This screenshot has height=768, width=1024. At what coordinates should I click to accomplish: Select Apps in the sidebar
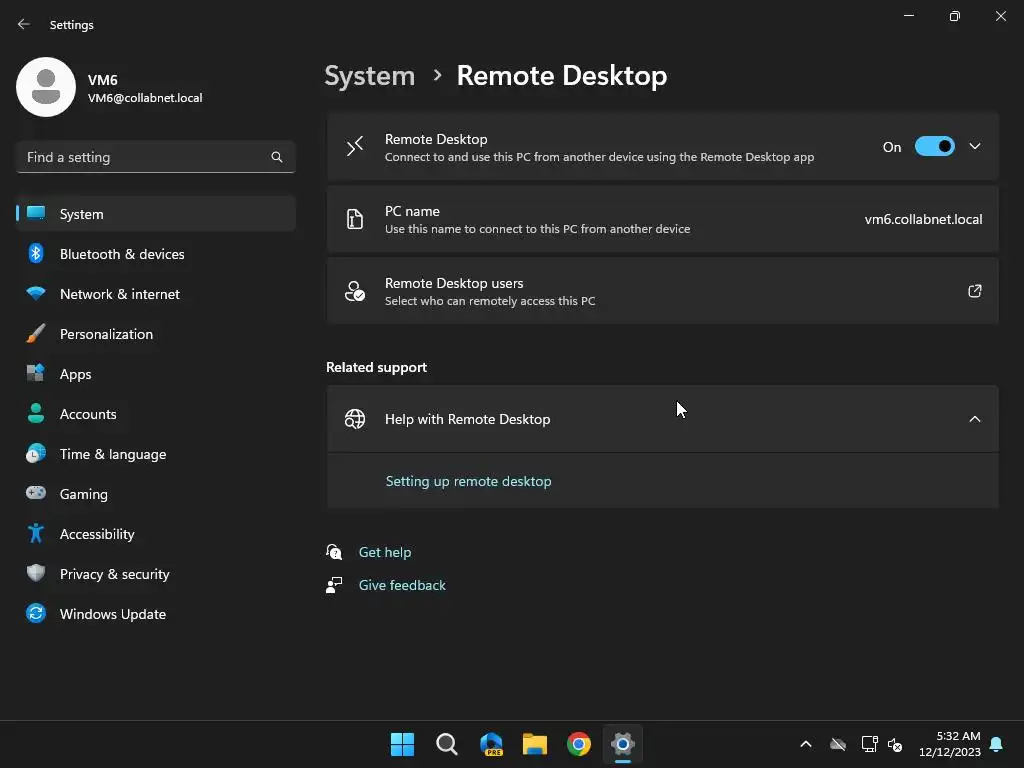155,374
